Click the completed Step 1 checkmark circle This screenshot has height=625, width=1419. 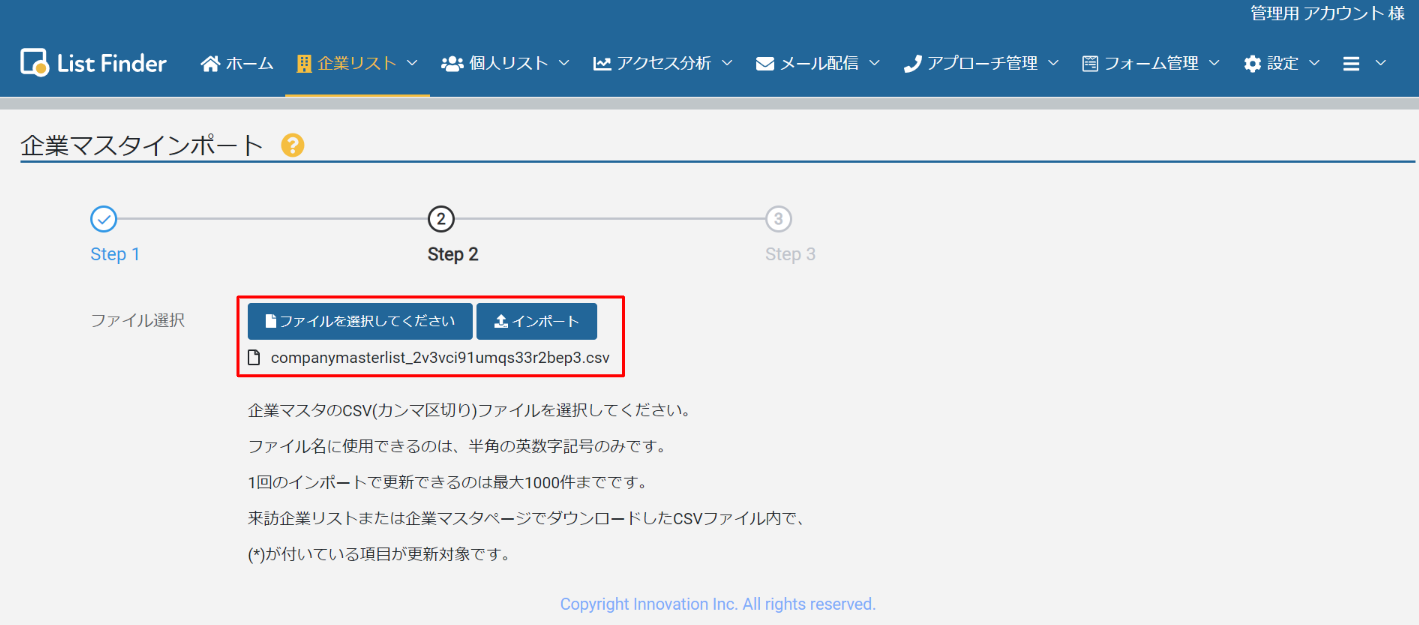tap(104, 219)
